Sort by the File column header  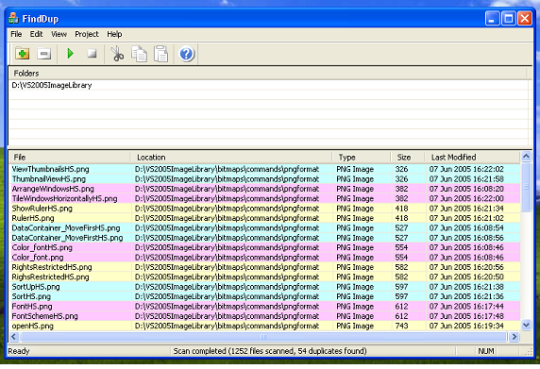pos(70,157)
